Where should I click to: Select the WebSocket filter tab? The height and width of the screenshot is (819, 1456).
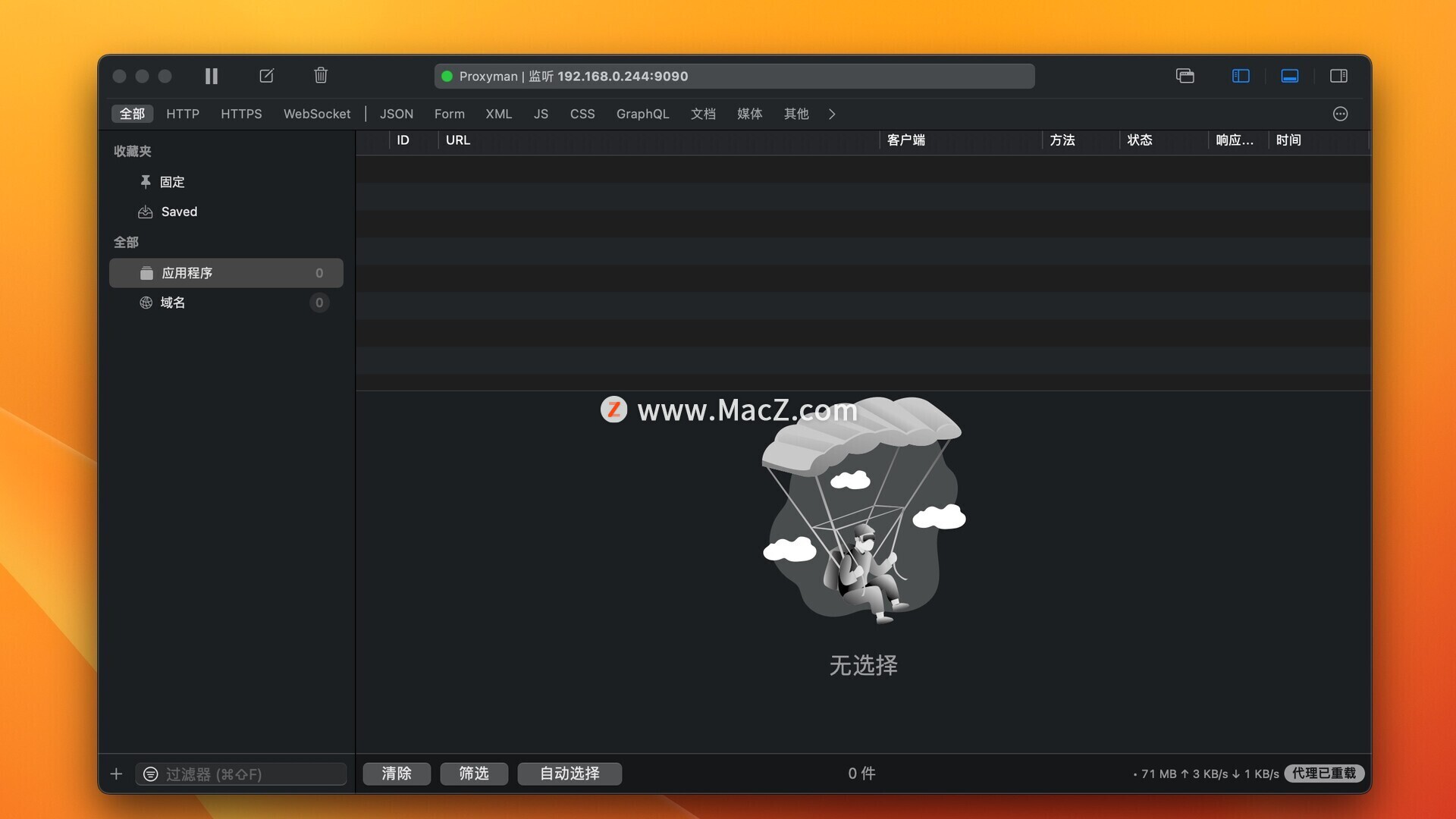pyautogui.click(x=317, y=114)
